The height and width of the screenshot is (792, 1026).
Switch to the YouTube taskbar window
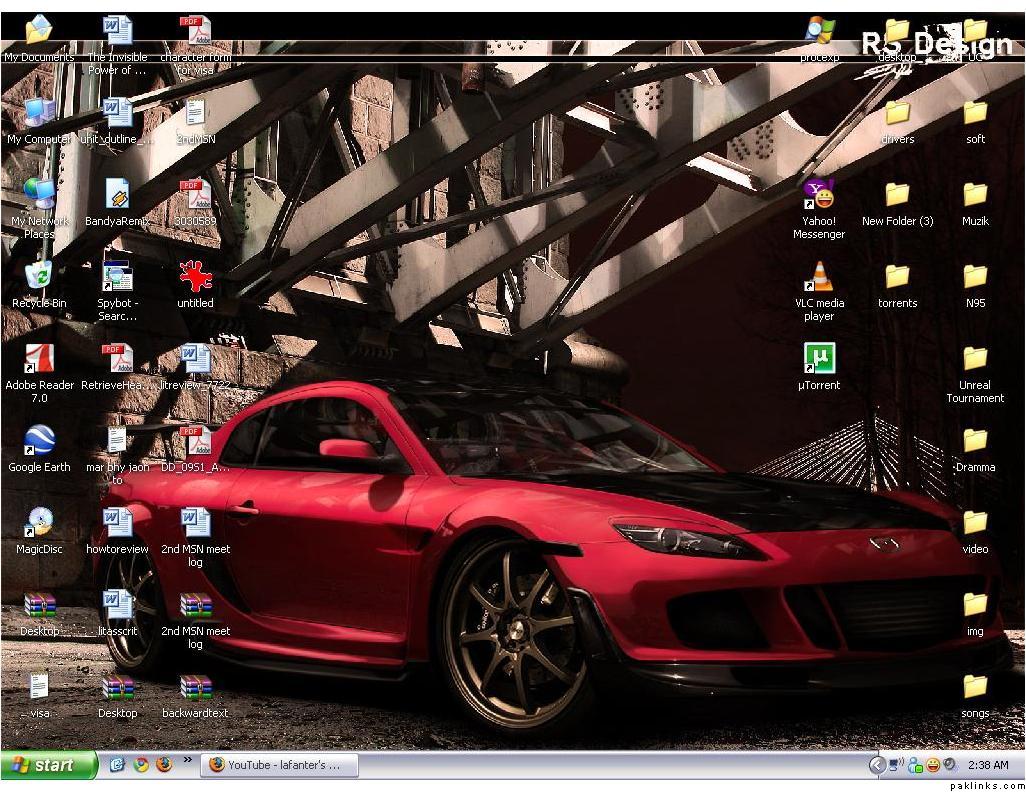(x=279, y=765)
